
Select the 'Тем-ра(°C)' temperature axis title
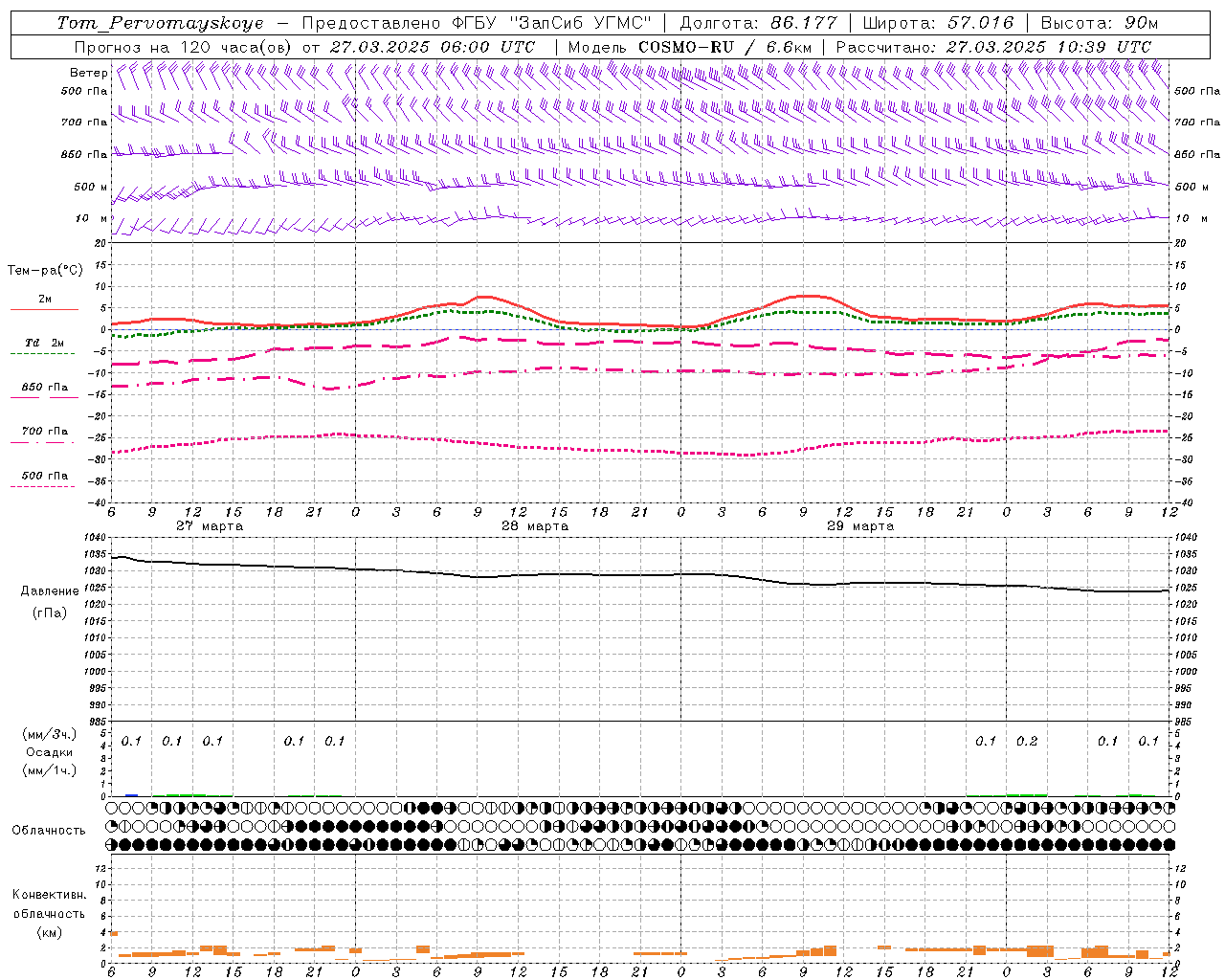[45, 271]
